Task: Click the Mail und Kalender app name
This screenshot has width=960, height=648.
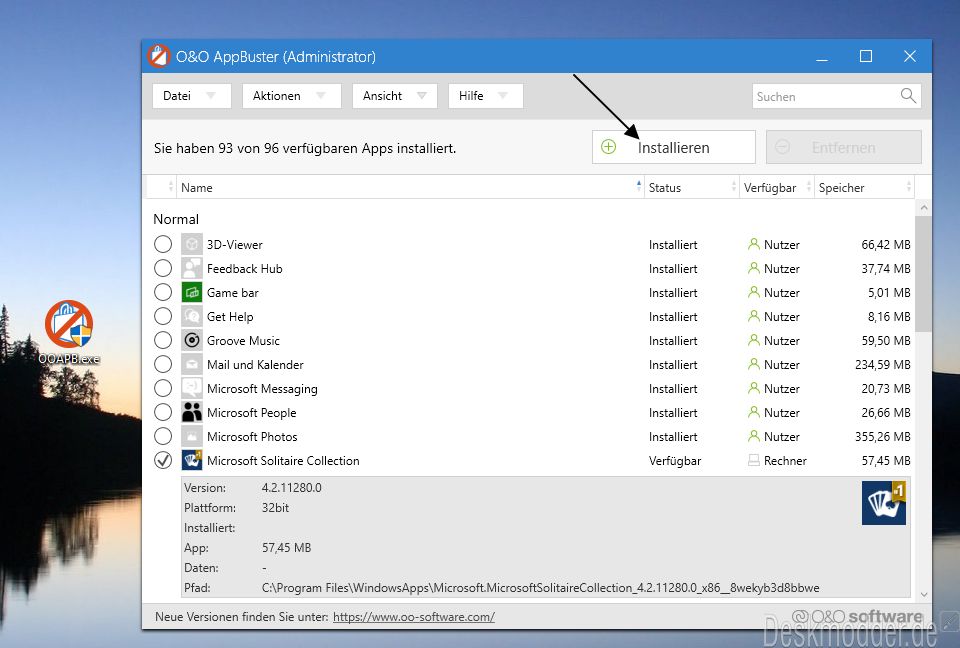Action: pos(255,364)
